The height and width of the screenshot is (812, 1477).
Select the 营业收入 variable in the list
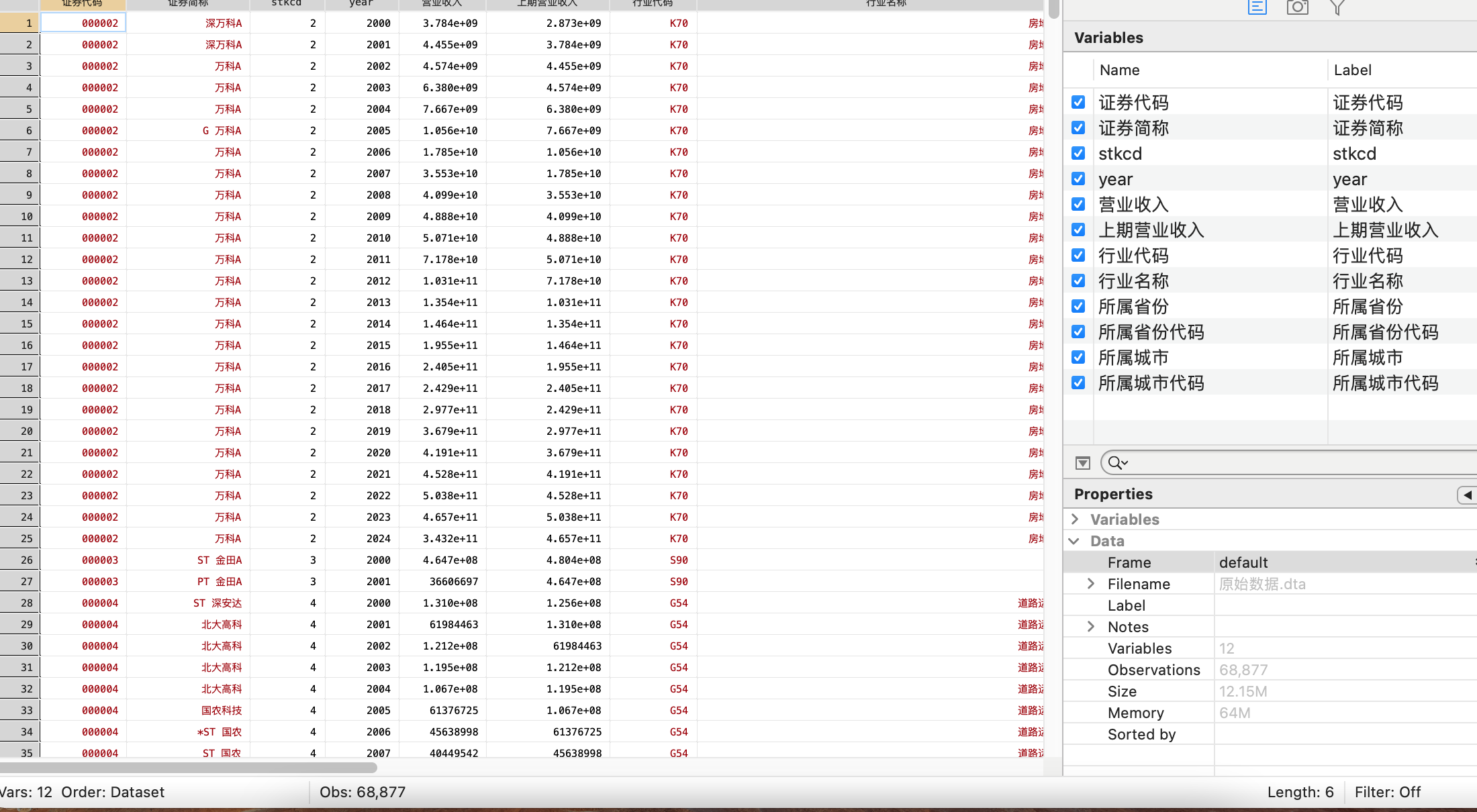(1135, 204)
